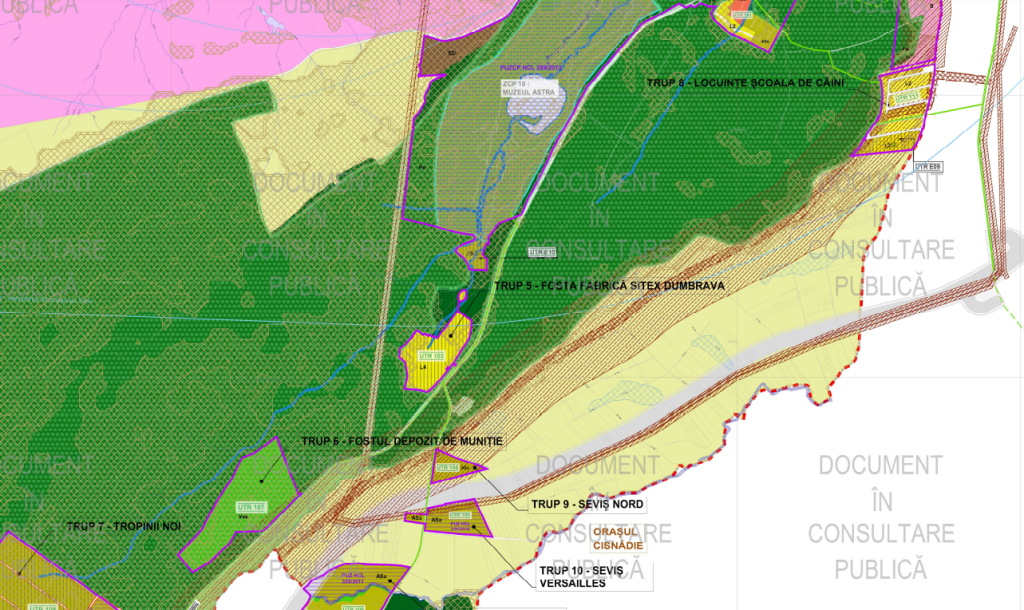Screen dimensions: 1024x610
Task: Select the brown SD parcel near the top
Action: pyautogui.click(x=447, y=55)
